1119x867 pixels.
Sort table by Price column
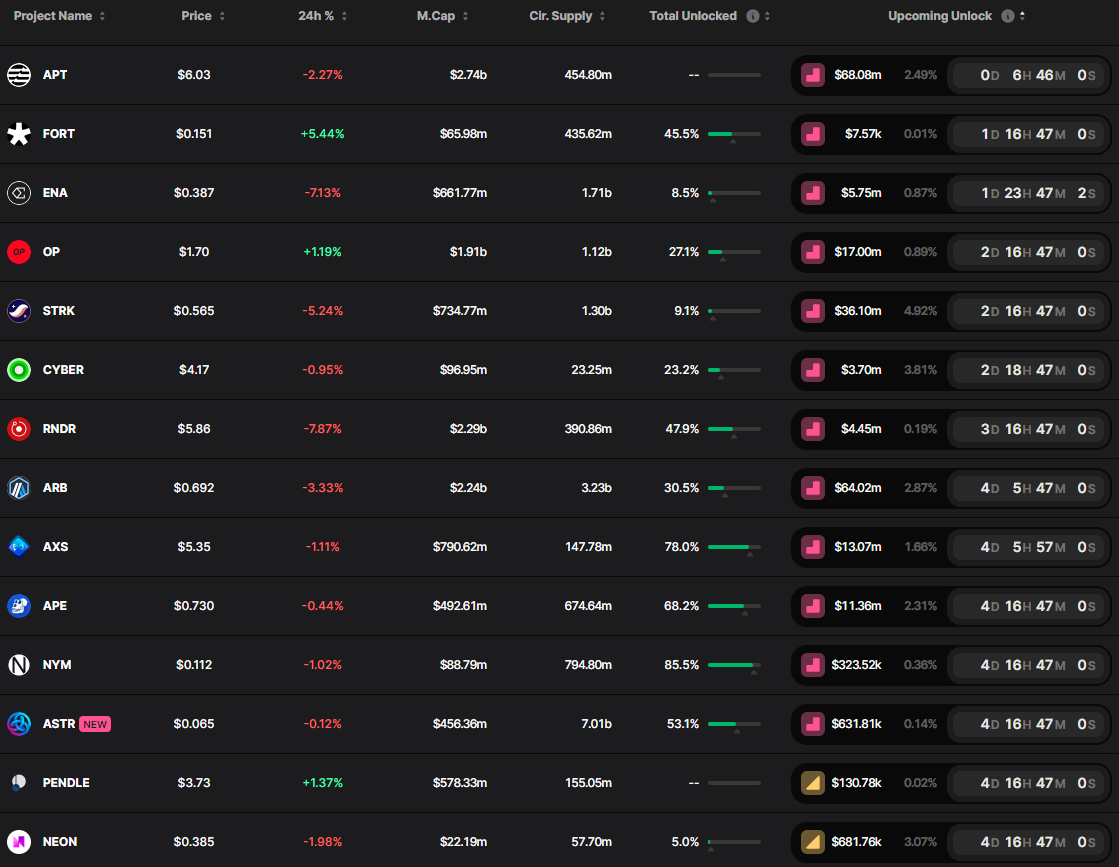(203, 16)
